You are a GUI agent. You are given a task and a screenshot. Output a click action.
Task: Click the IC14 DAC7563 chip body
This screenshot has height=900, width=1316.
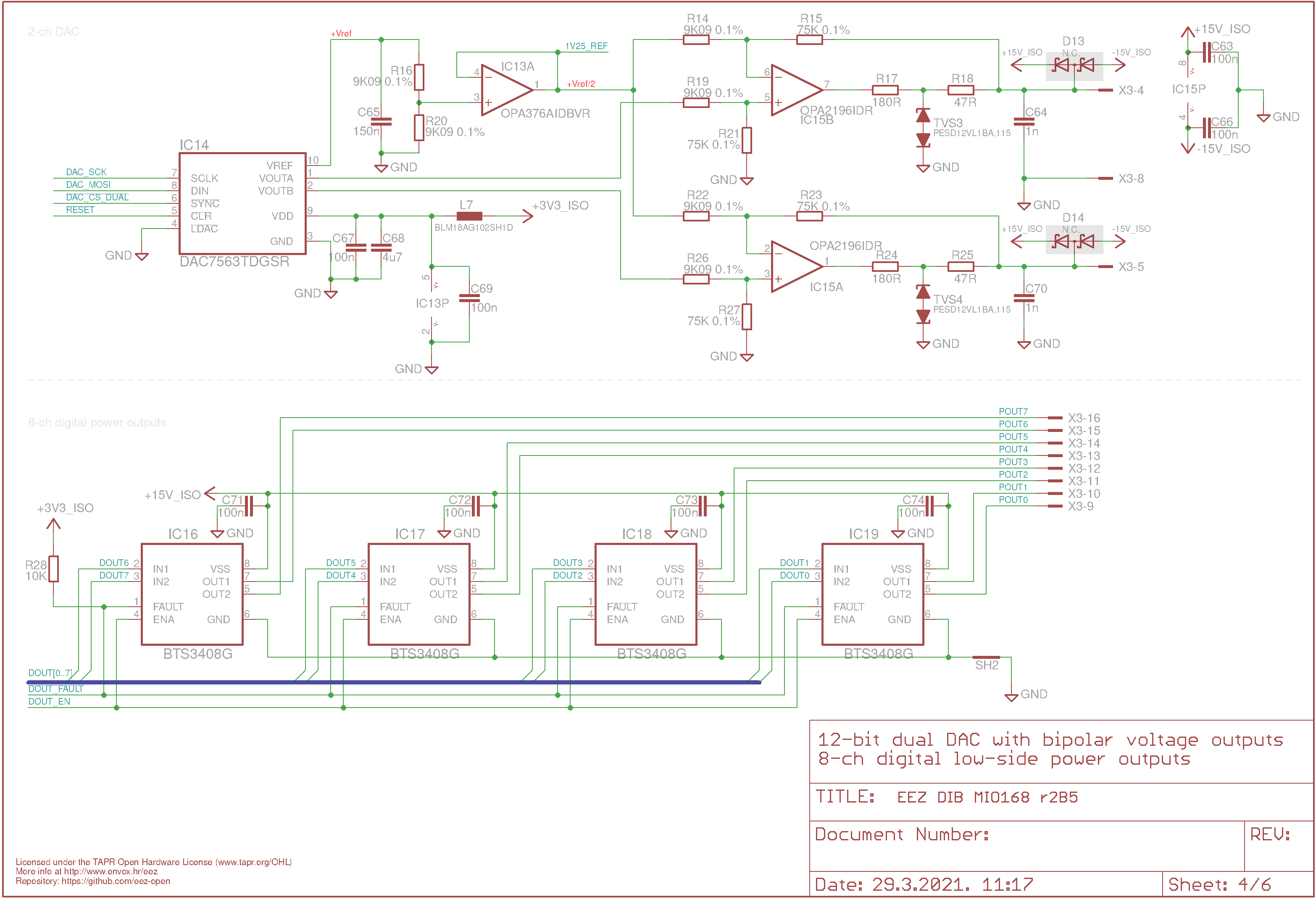(x=242, y=203)
